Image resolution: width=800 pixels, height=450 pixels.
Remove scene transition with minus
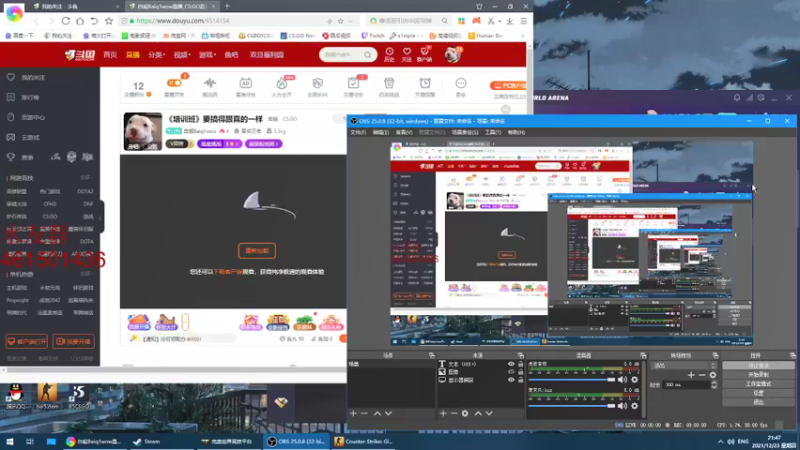702,375
